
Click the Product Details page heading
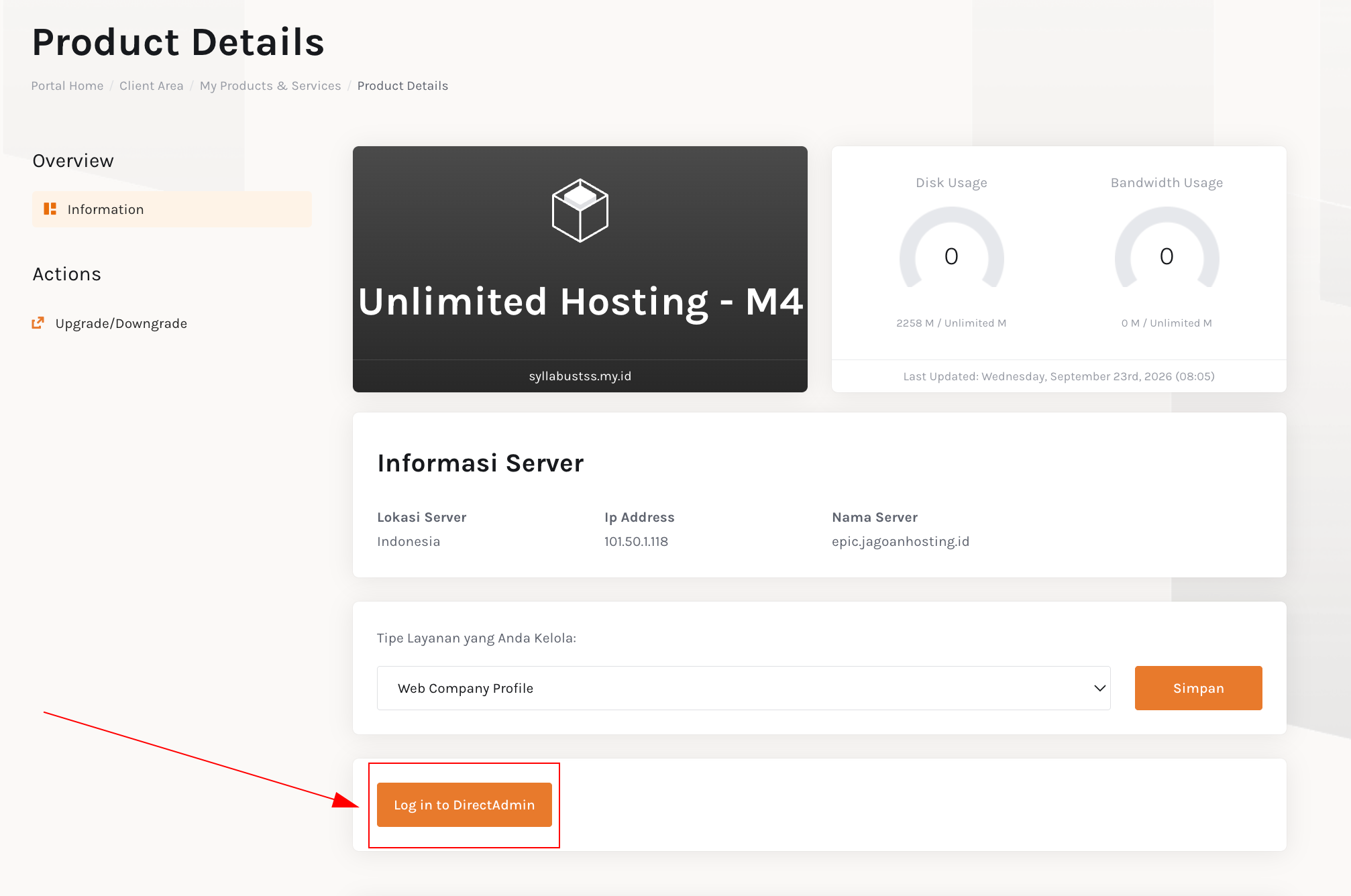pos(178,42)
